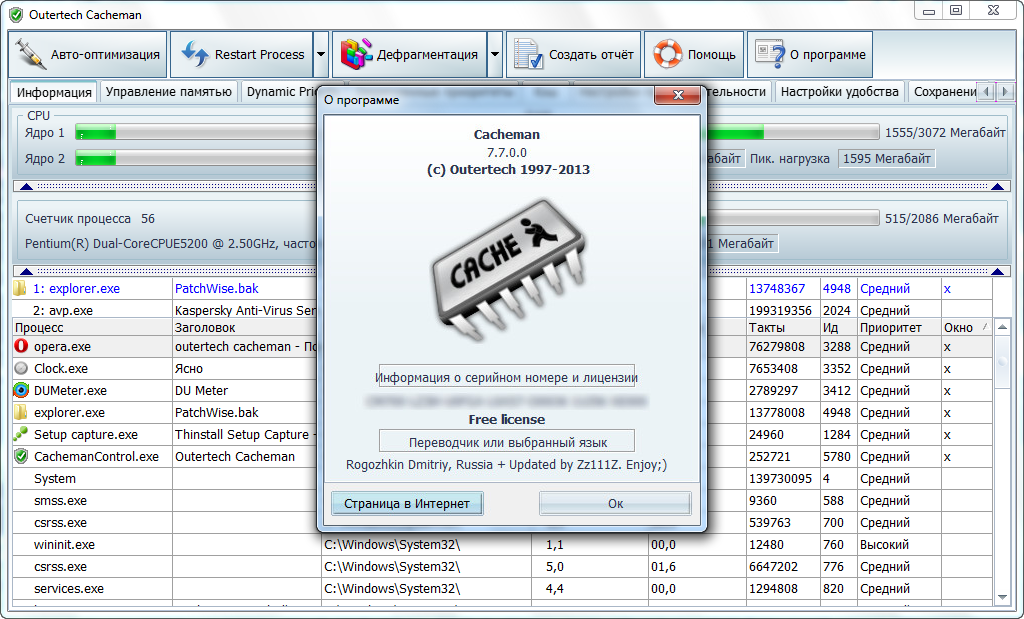This screenshot has height=619, width=1024.
Task: Click the '1595 Мегабайт' peak load value
Action: tap(886, 159)
